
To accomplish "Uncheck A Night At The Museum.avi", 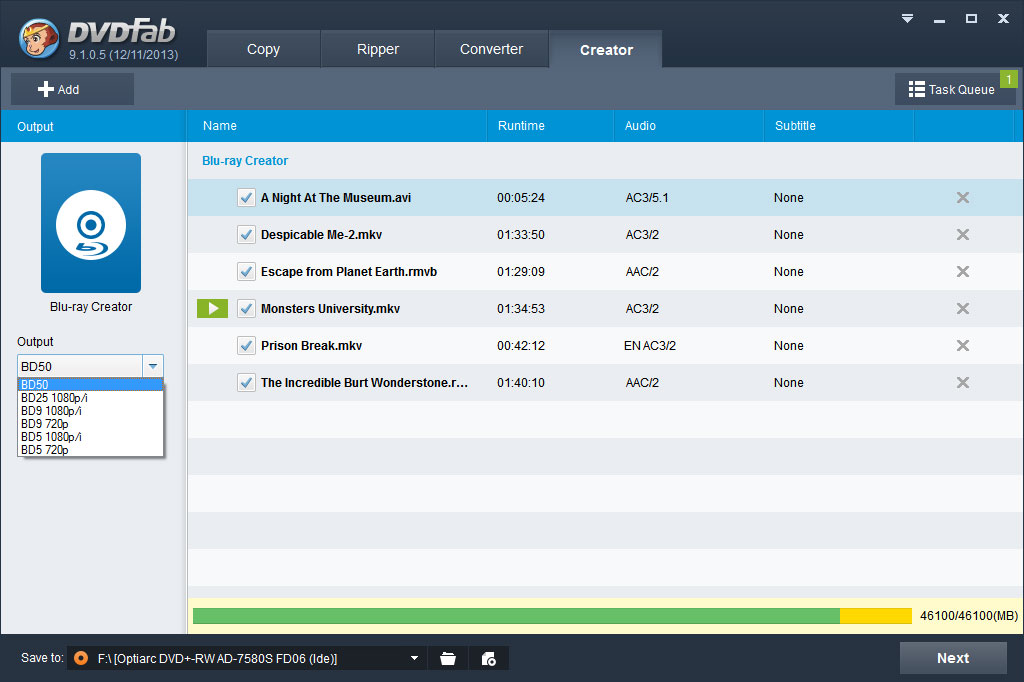I will (246, 197).
